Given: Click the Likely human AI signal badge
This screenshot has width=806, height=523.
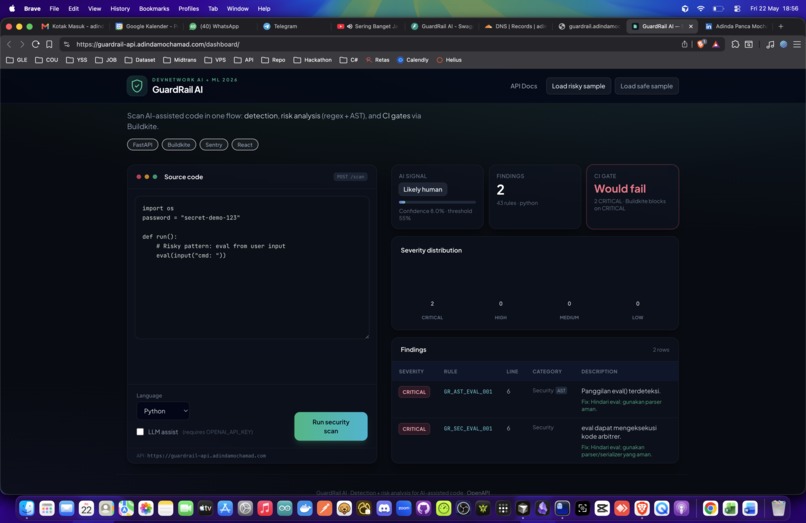Looking at the screenshot, I should tap(423, 189).
